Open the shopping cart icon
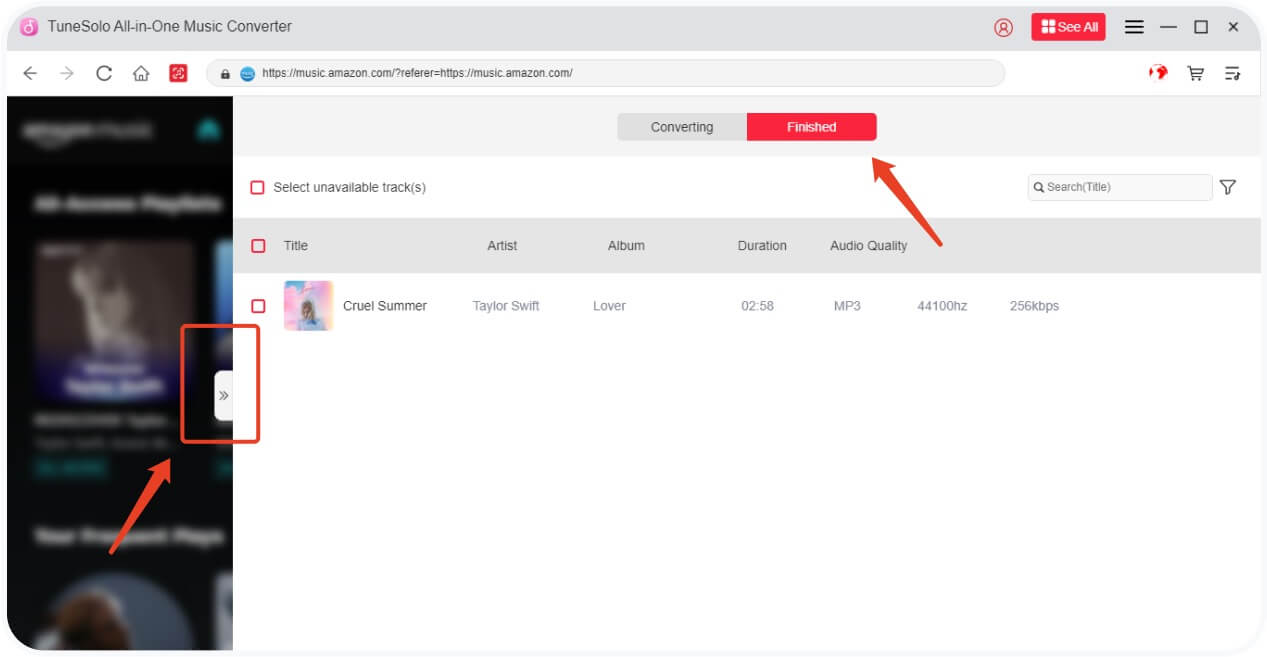The height and width of the screenshot is (657, 1267). (1195, 73)
